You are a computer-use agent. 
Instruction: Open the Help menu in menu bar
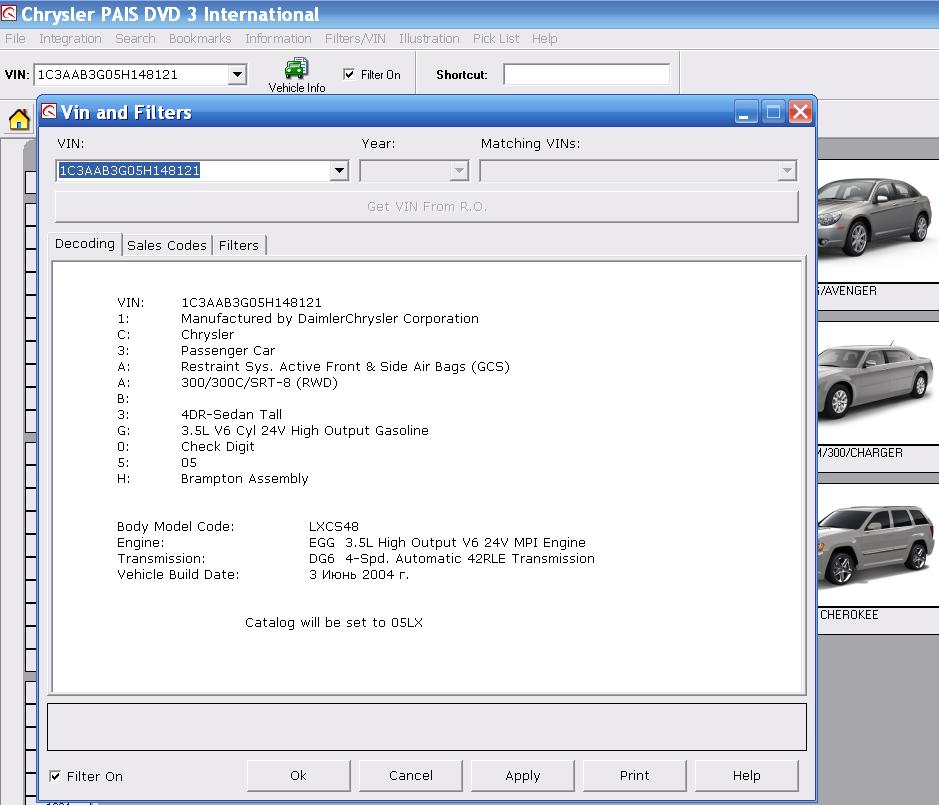point(544,38)
